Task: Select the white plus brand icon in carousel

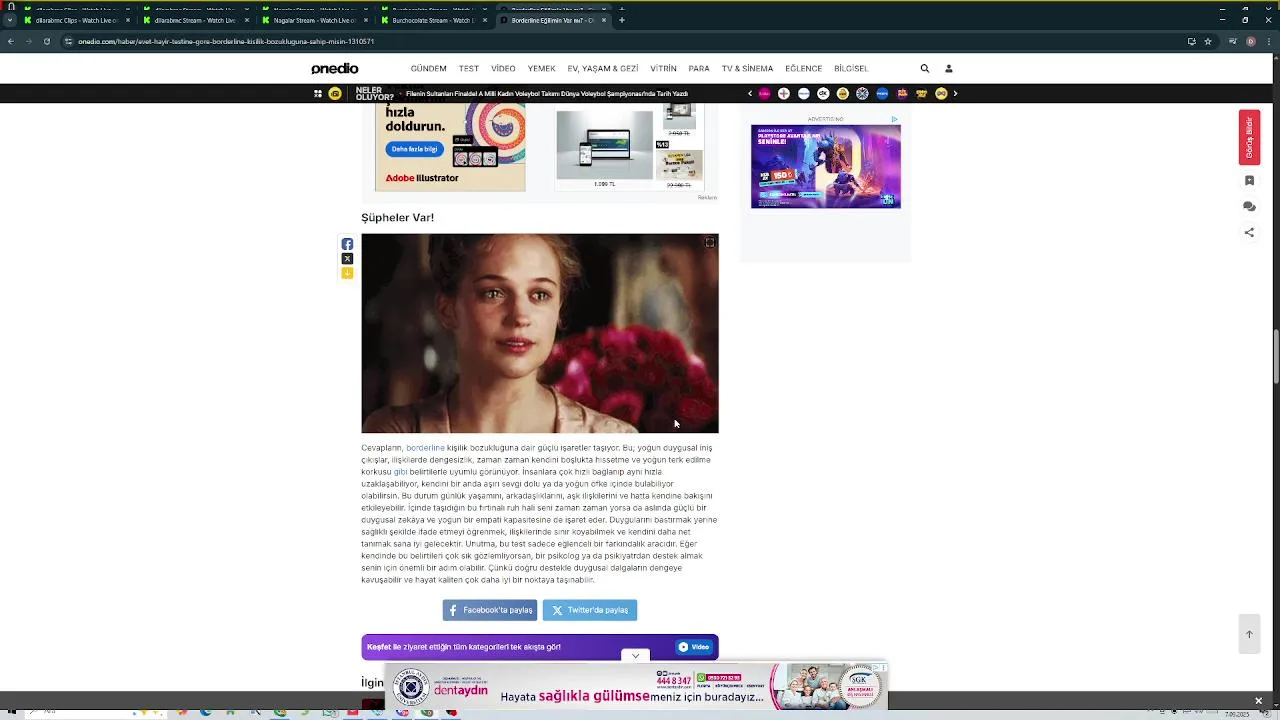Action: (x=784, y=94)
